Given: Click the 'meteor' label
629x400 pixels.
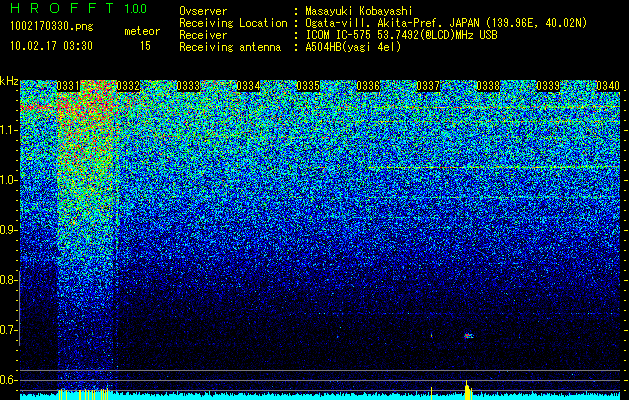Looking at the screenshot, I should (x=142, y=31).
